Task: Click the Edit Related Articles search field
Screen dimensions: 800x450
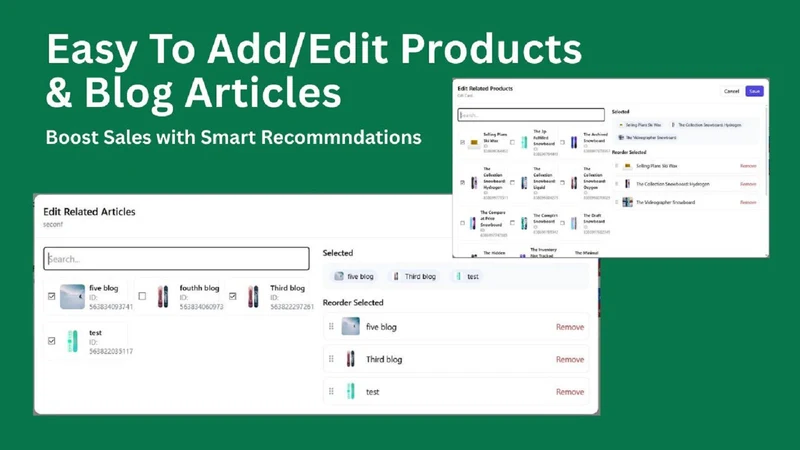Action: tap(176, 259)
